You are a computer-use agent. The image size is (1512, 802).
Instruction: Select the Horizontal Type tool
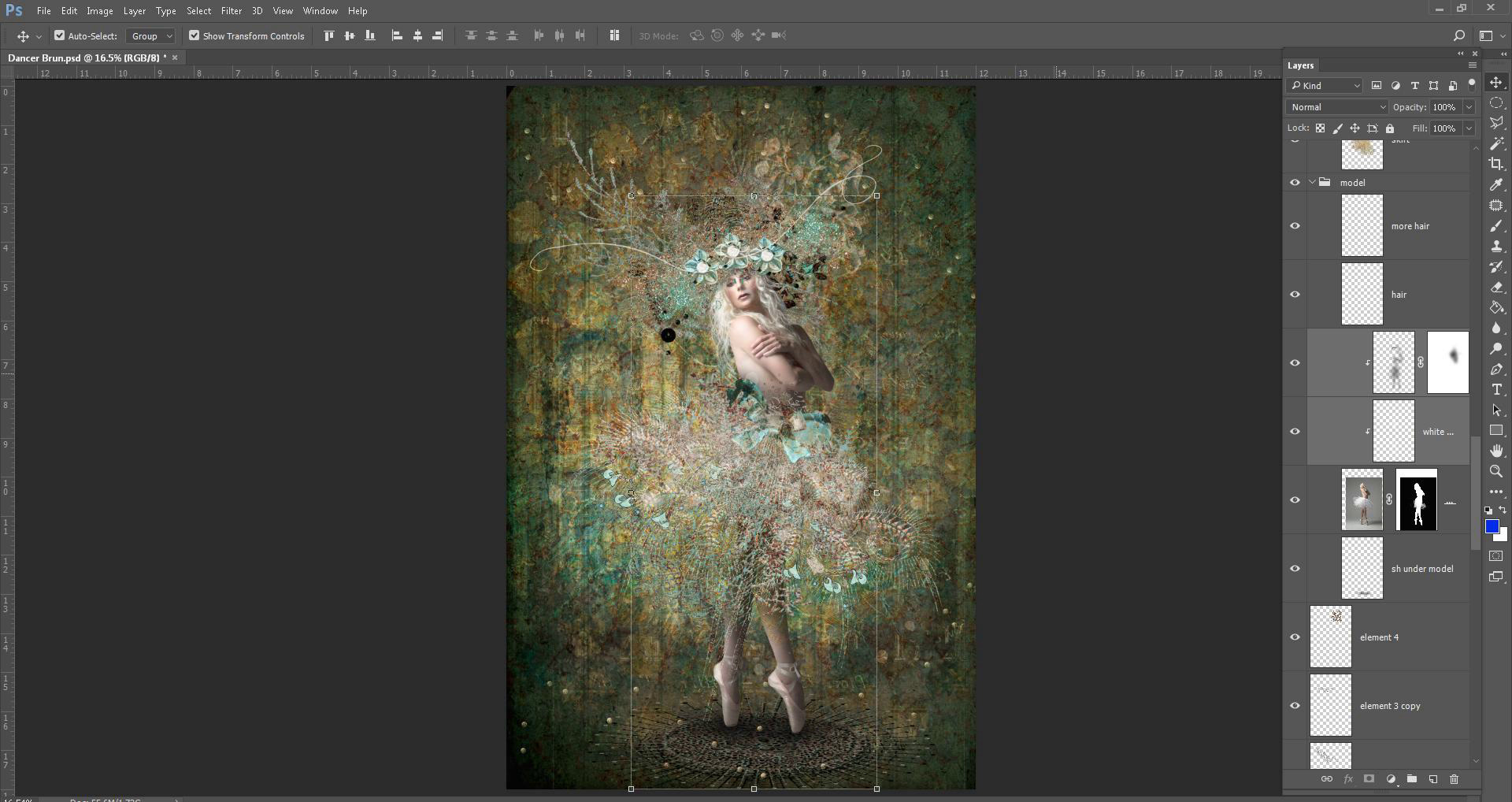tap(1496, 390)
